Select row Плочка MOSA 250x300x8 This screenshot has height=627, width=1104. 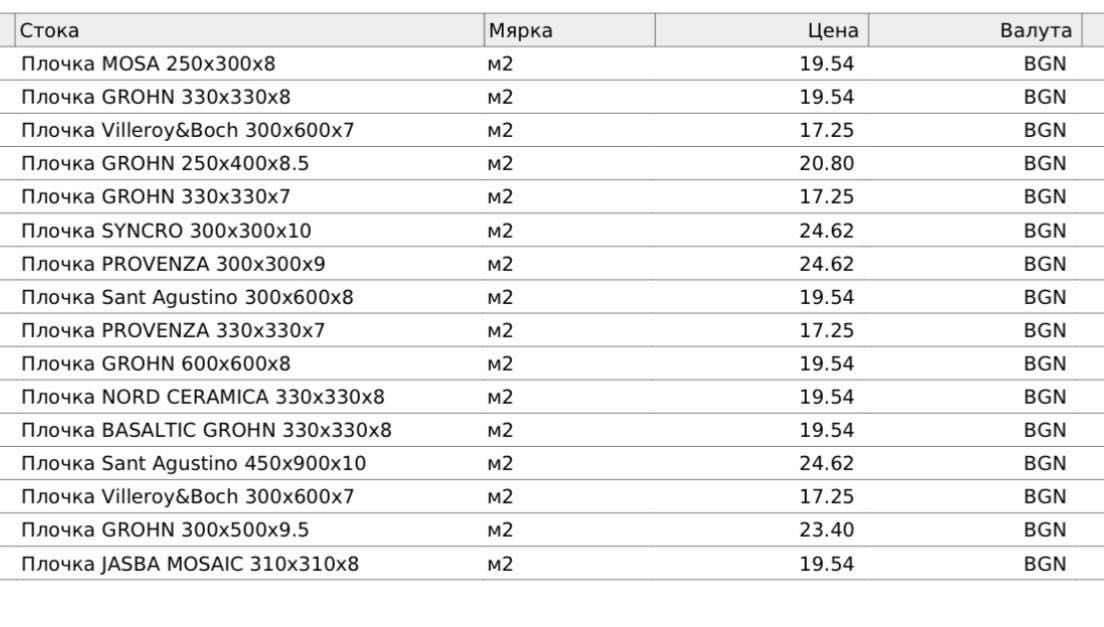pyautogui.click(x=552, y=63)
